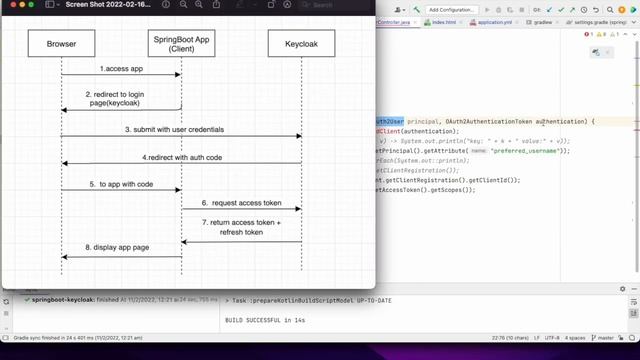This screenshot has height=360, width=640.
Task: Go to next highlighted problem
Action: [x=634, y=35]
